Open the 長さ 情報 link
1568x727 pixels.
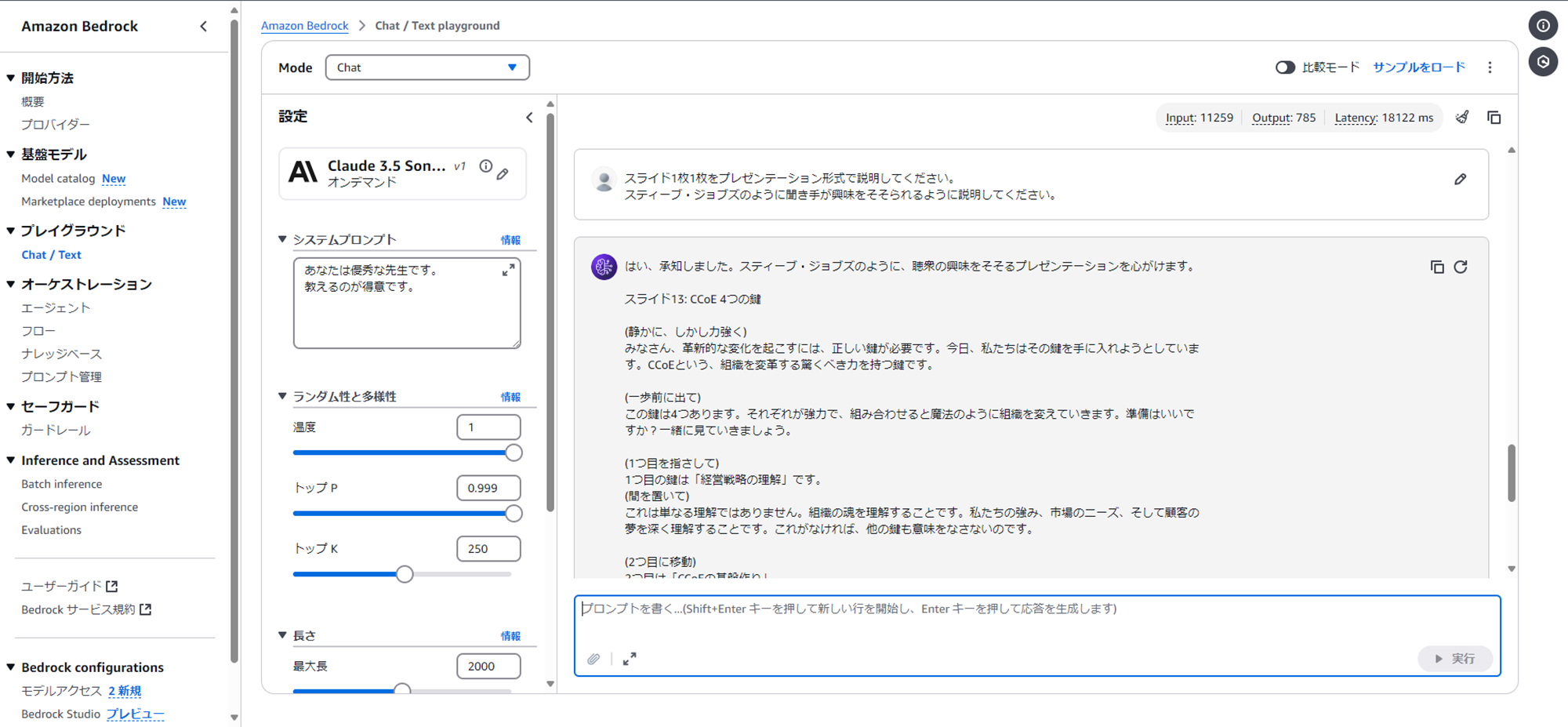[x=510, y=636]
